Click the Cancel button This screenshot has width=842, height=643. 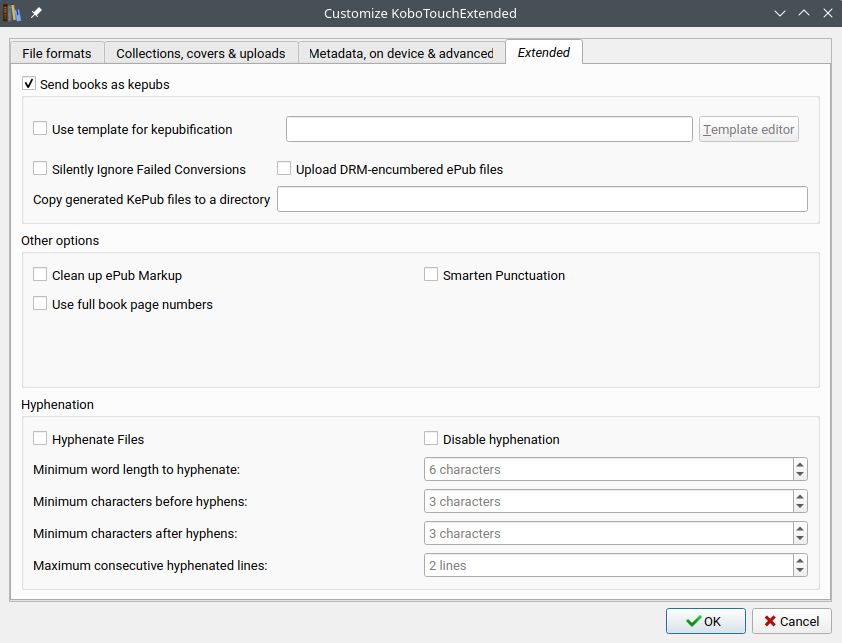click(x=792, y=621)
